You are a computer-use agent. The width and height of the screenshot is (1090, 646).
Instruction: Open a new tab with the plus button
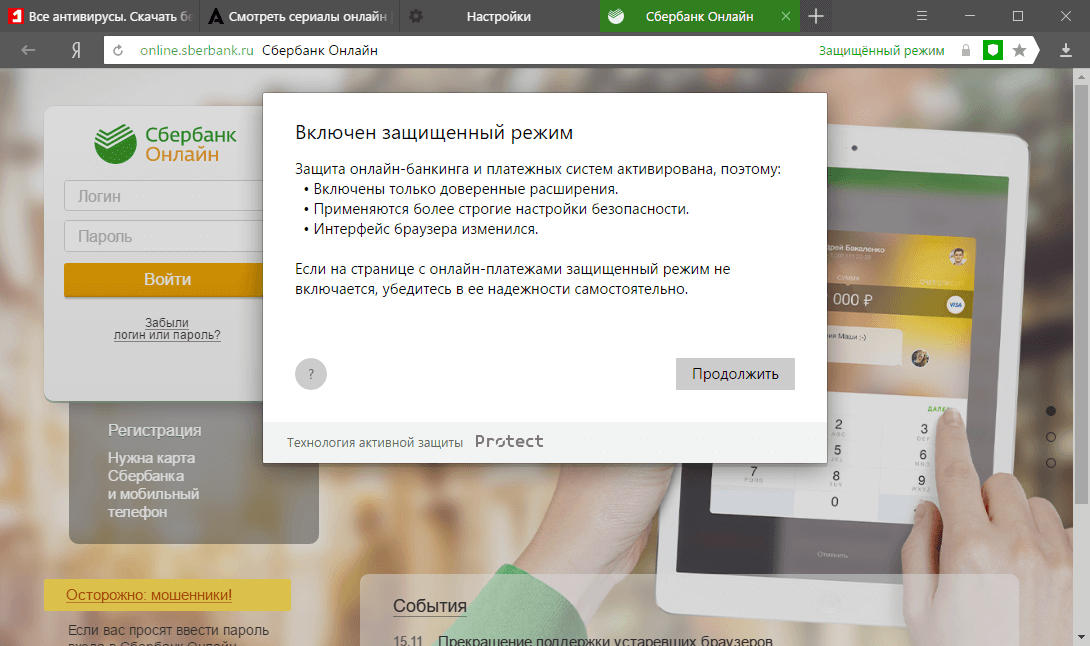816,16
